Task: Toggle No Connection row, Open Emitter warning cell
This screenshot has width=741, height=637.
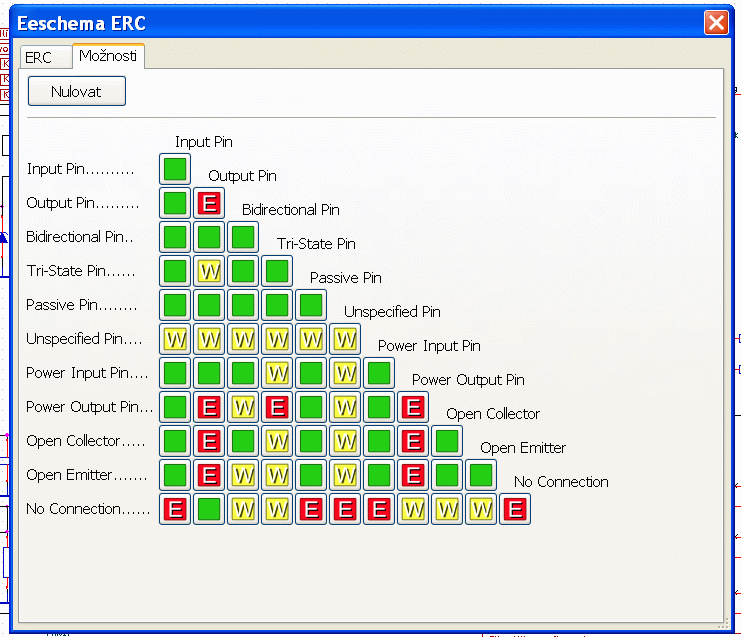Action: point(481,509)
